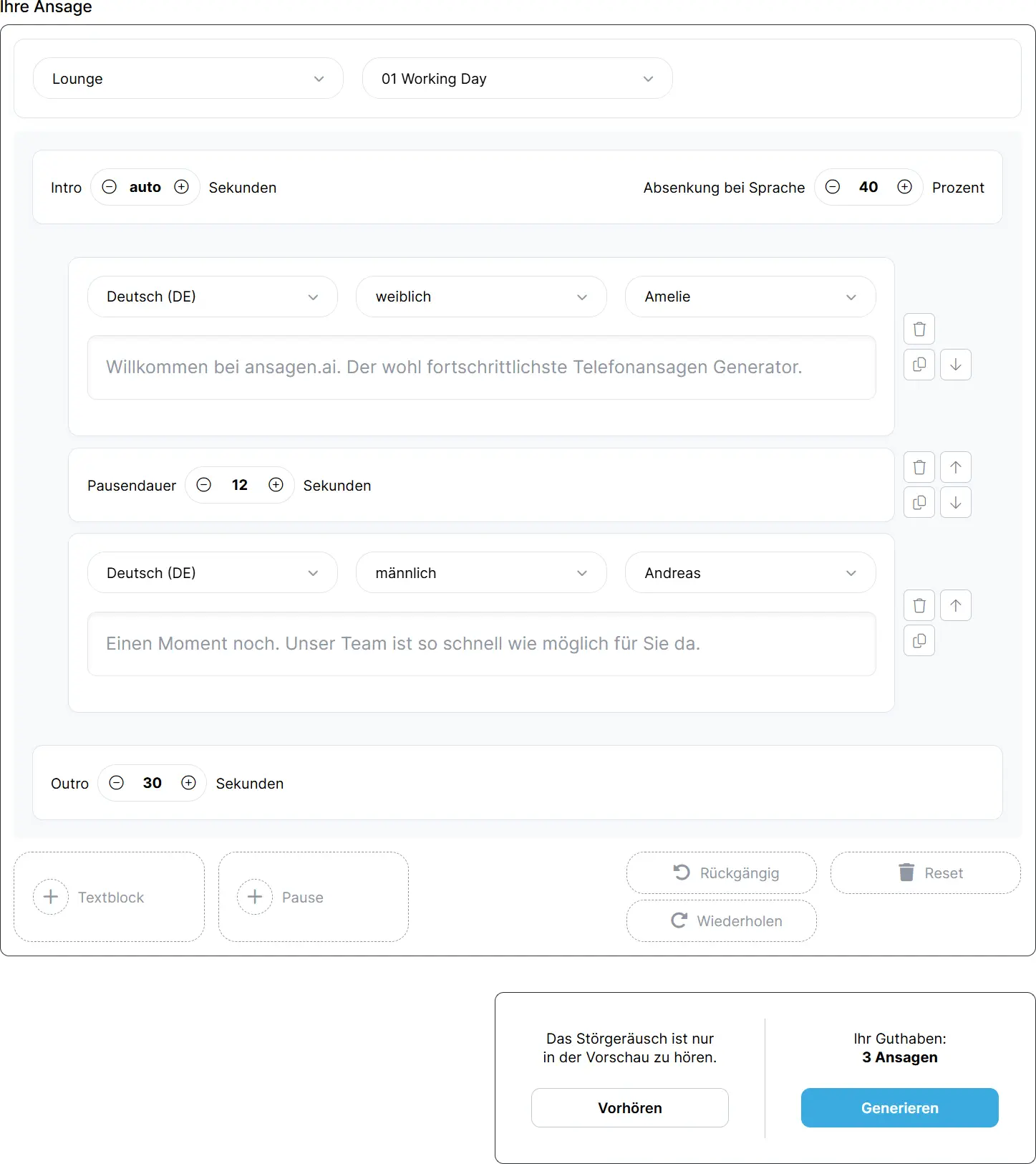This screenshot has width=1036, height=1164.
Task: Open the 01 Working Day track dropdown
Action: tap(517, 79)
